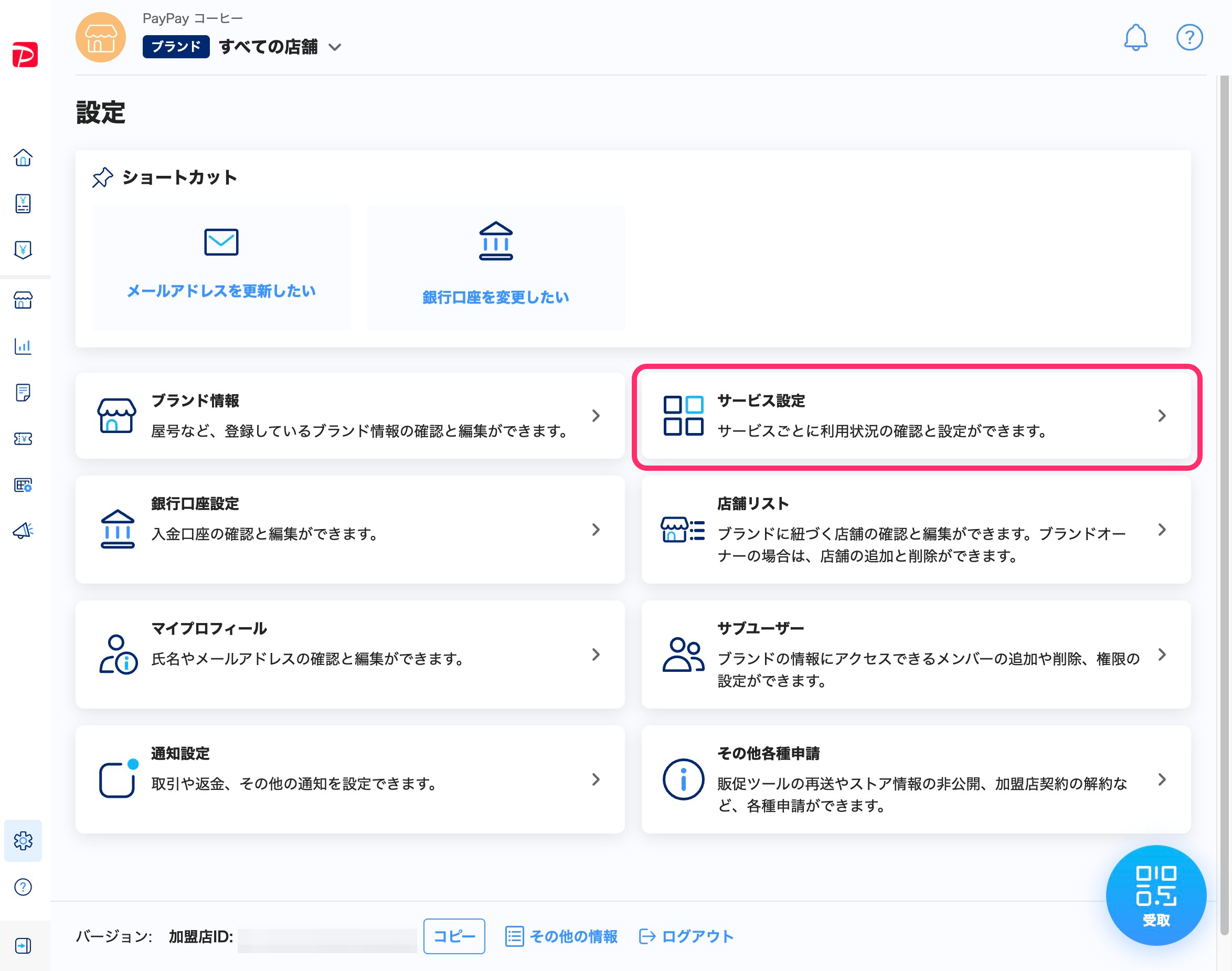Click the logout arrow icon
The width and height of the screenshot is (1232, 971).
click(x=647, y=936)
